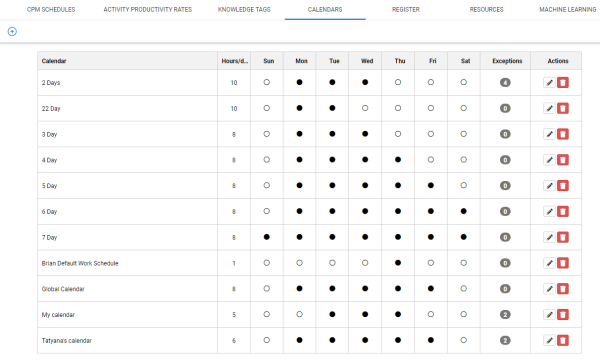Delete Tatyana's calendar

click(563, 340)
